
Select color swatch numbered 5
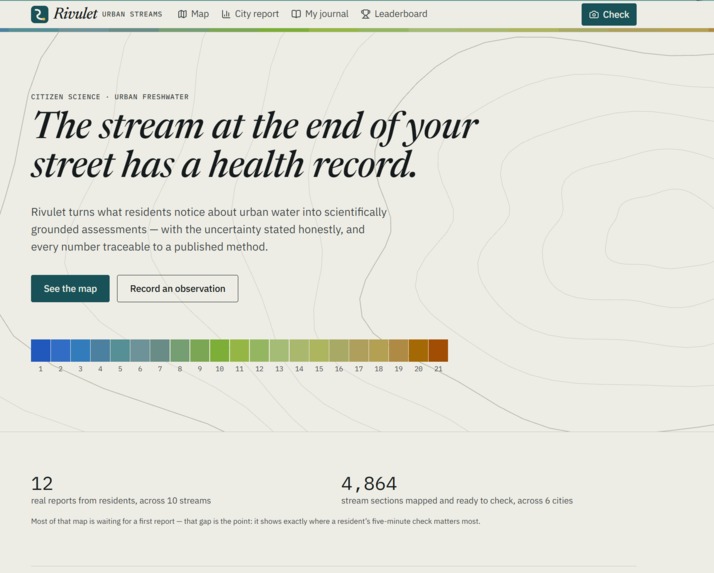(x=120, y=350)
